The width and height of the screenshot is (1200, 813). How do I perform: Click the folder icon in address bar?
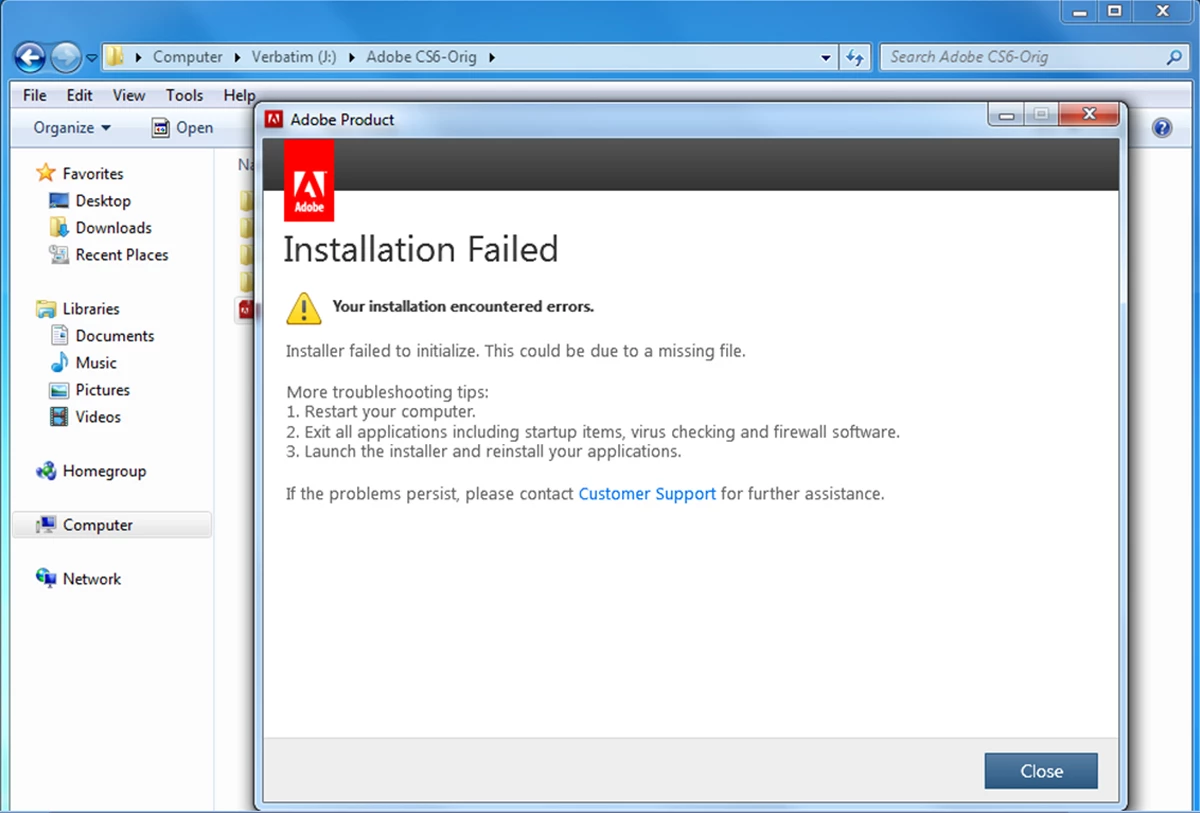click(x=115, y=57)
